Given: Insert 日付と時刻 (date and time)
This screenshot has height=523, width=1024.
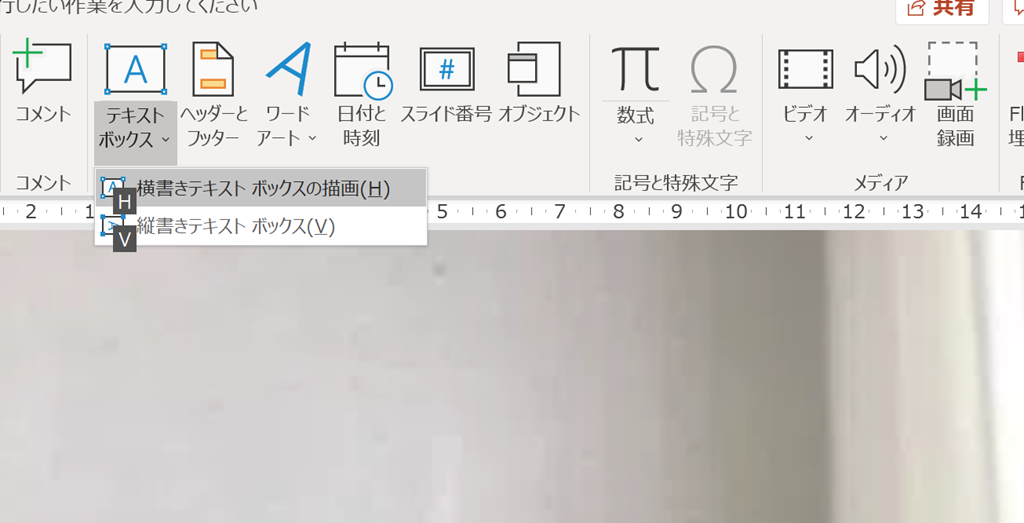Looking at the screenshot, I should click(x=360, y=68).
